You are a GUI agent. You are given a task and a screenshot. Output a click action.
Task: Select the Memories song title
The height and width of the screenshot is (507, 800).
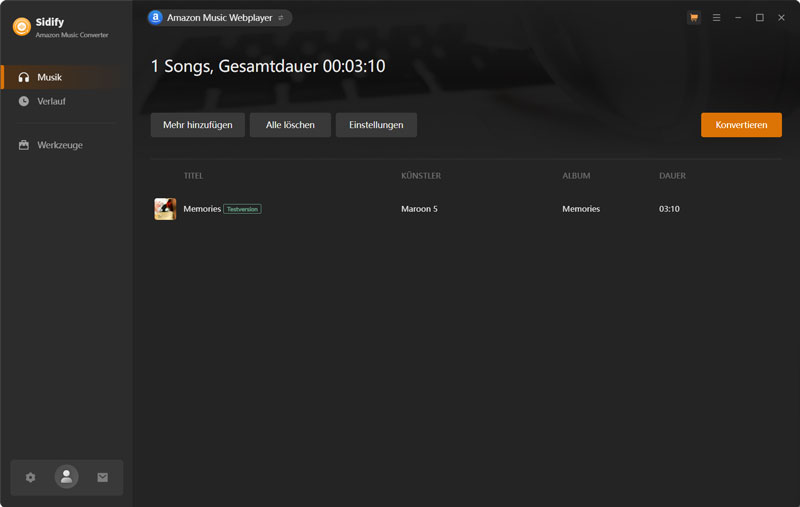[202, 209]
